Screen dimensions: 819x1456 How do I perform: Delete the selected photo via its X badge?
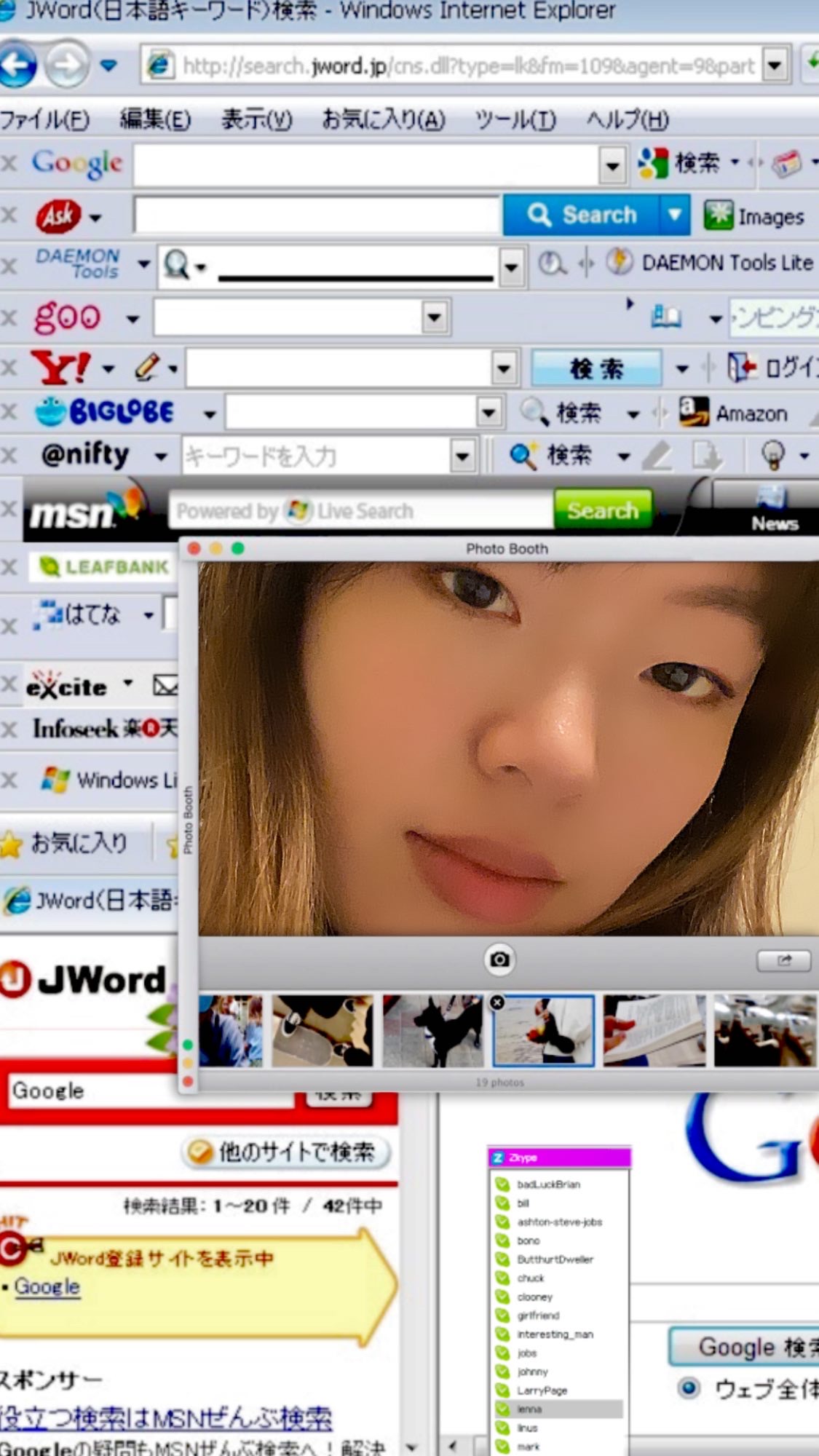(497, 1002)
